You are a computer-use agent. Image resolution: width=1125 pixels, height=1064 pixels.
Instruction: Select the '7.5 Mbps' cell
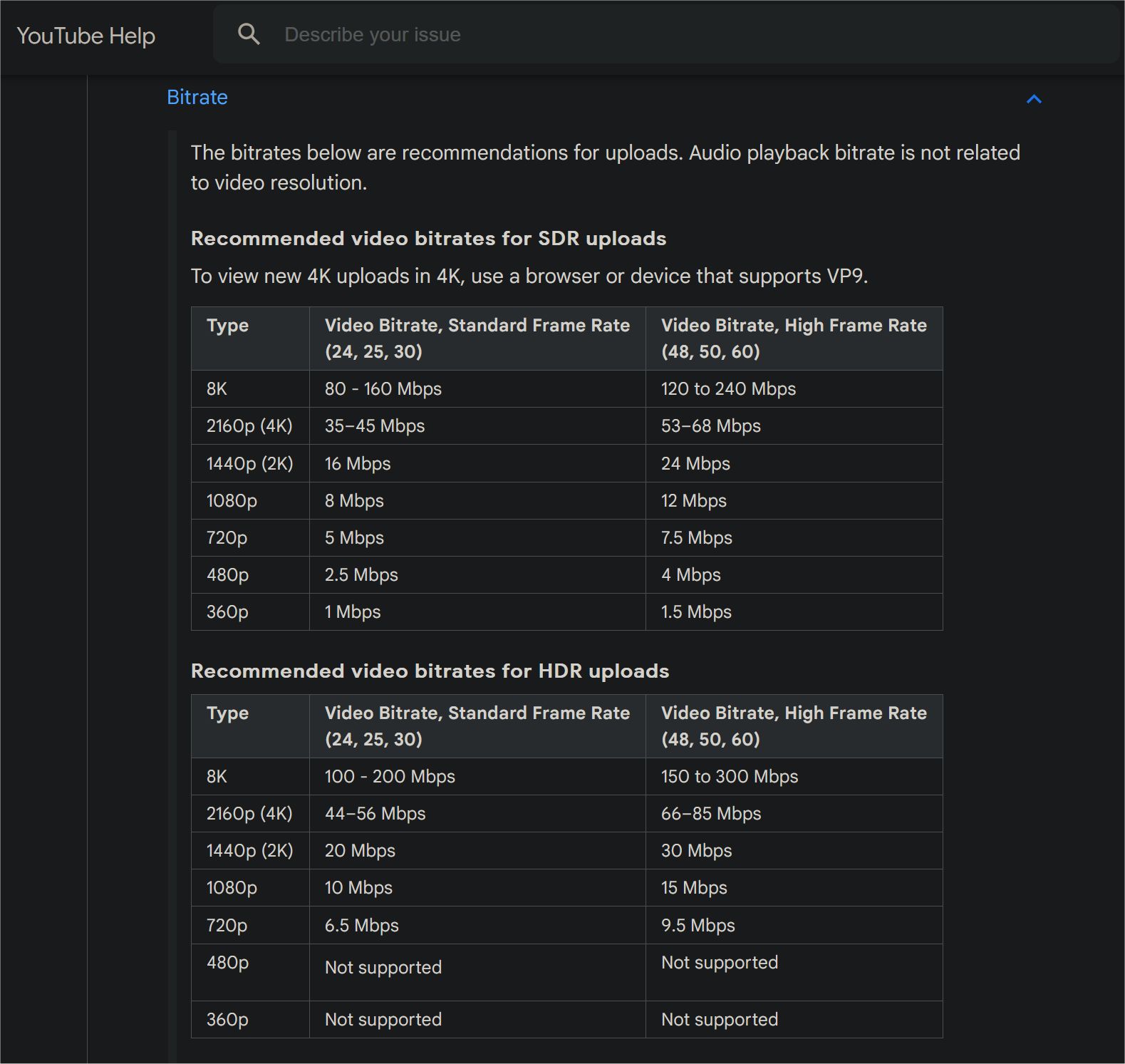[x=696, y=537]
